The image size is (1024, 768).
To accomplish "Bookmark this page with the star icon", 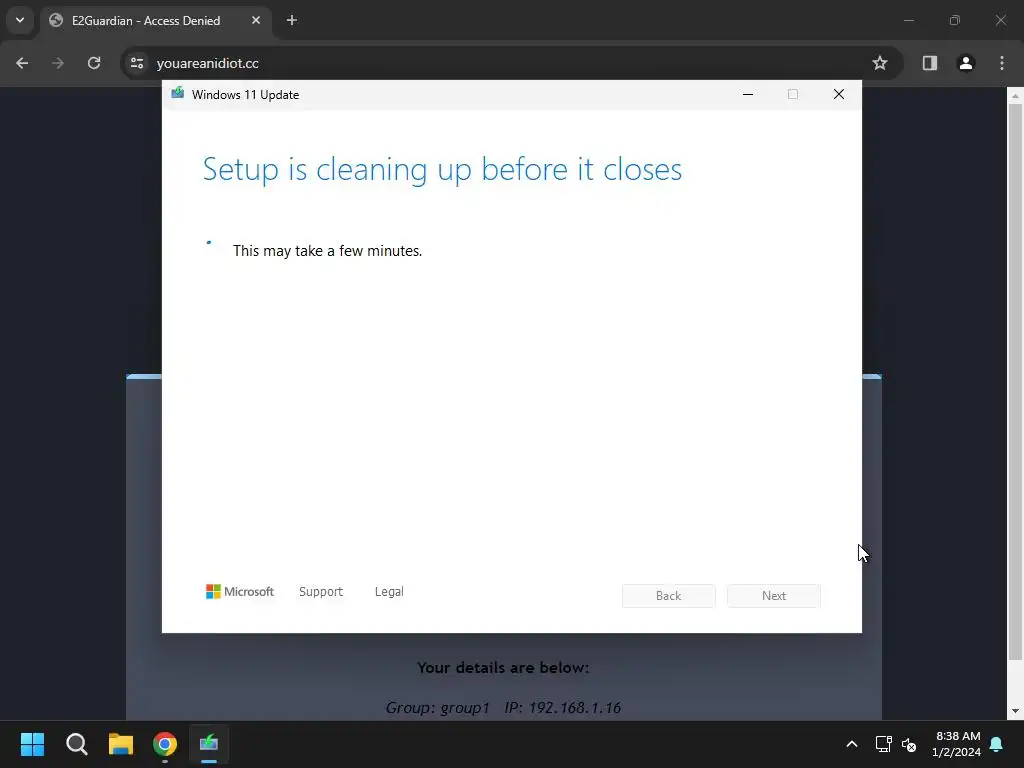I will click(x=880, y=63).
